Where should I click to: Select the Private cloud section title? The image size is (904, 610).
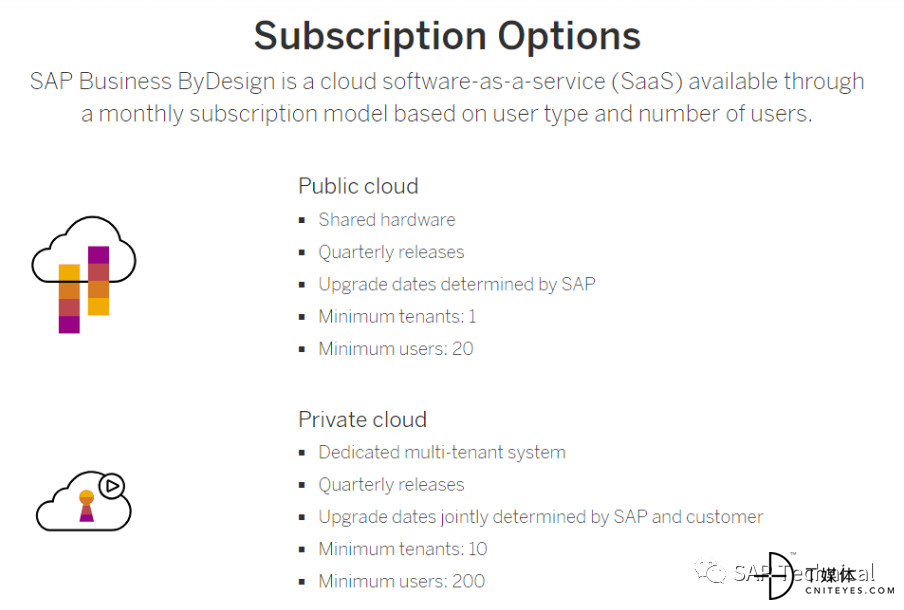363,420
